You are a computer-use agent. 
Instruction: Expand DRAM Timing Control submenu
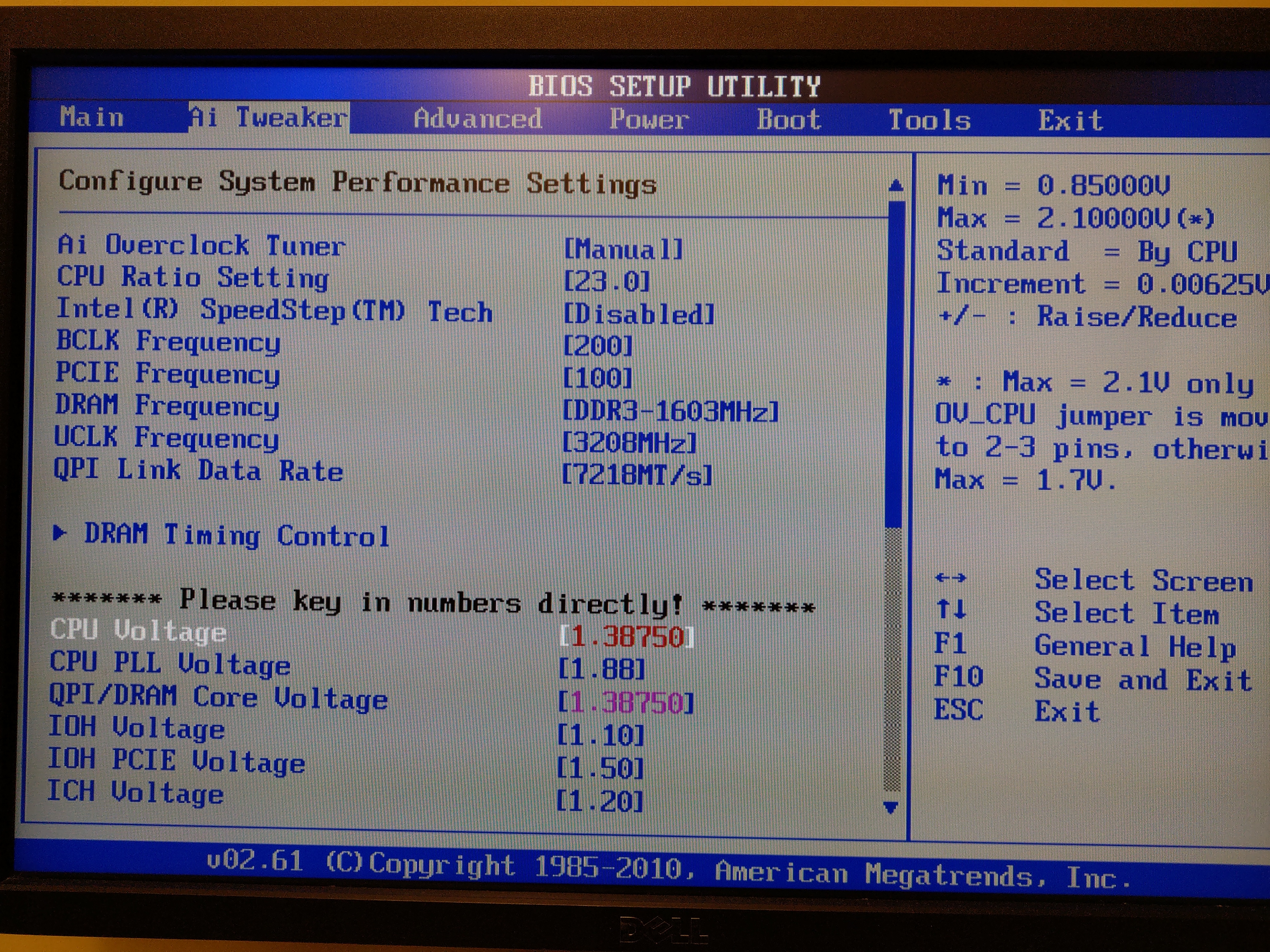pos(237,535)
